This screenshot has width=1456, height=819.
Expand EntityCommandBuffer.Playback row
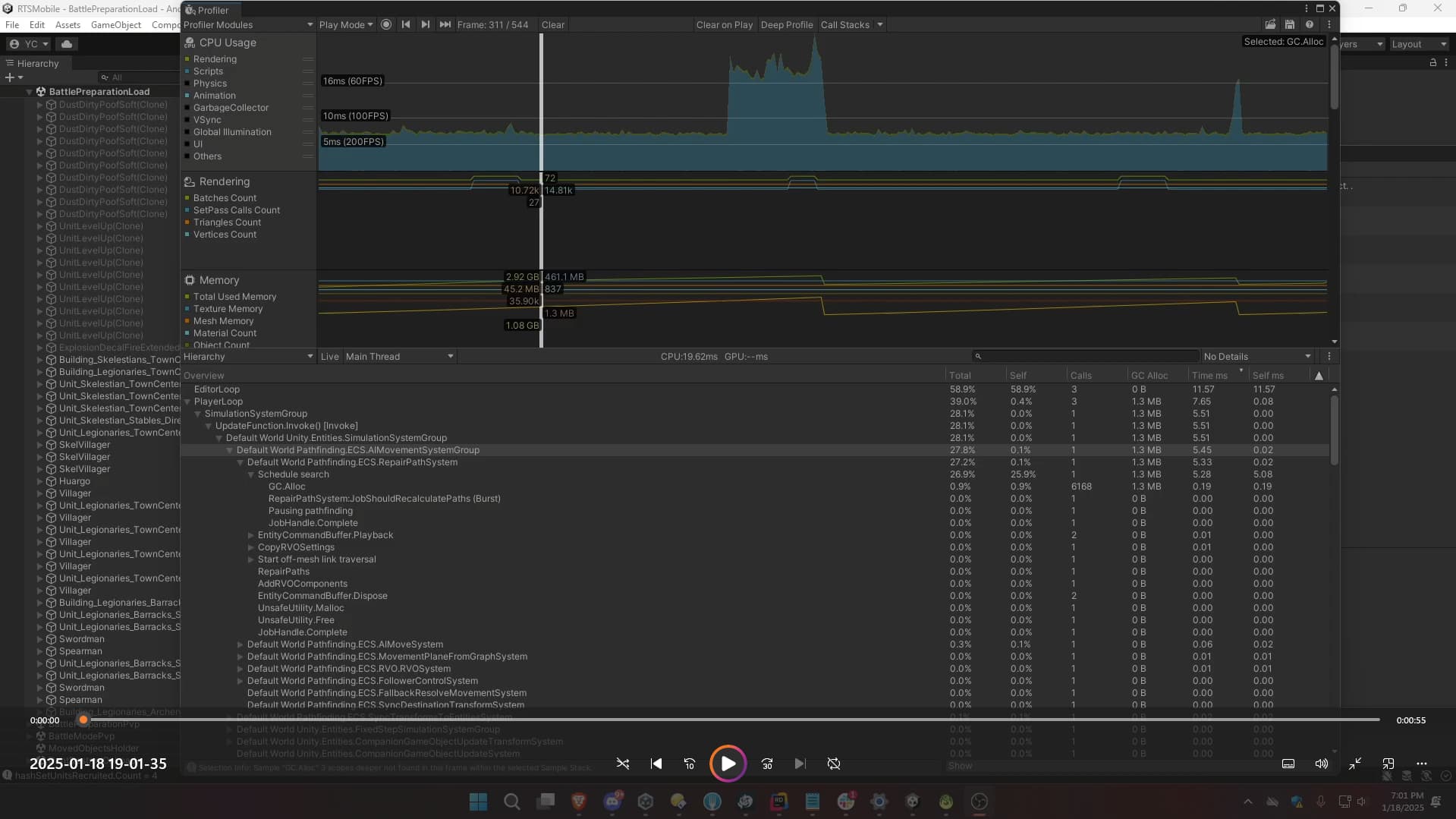pos(250,535)
